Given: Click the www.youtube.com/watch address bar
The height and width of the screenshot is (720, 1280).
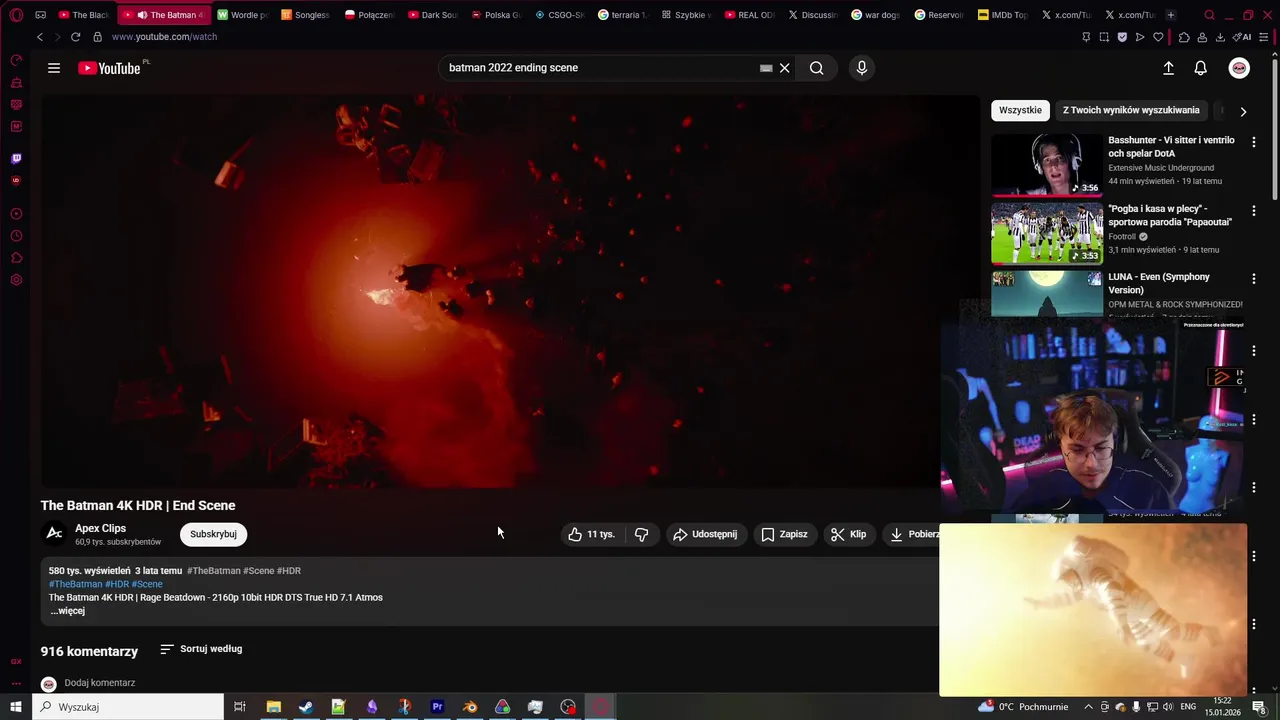Looking at the screenshot, I should coord(164,37).
